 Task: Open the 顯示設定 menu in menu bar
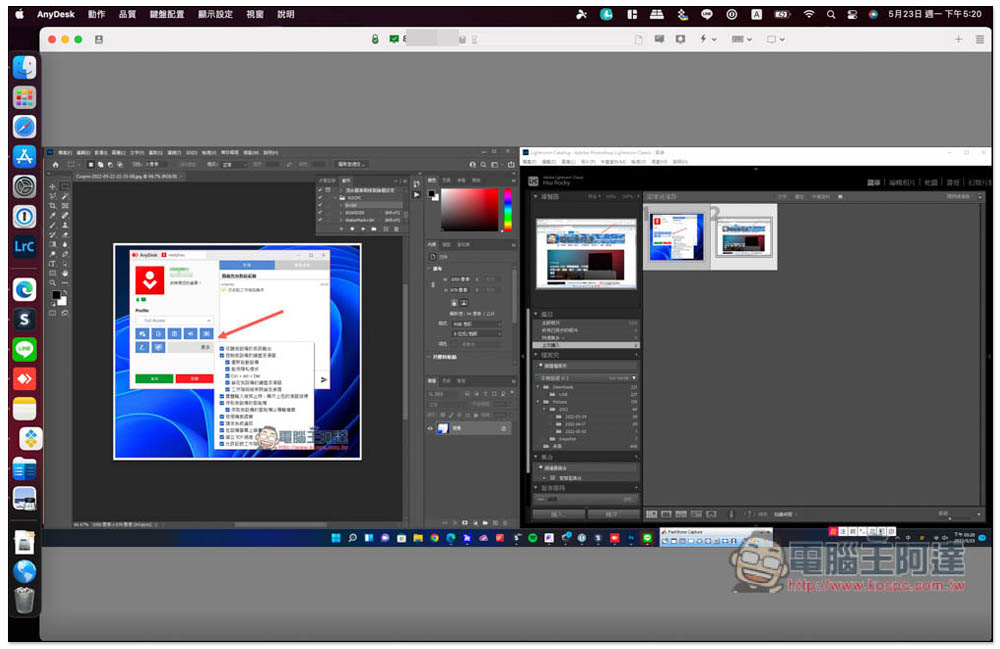coord(215,14)
